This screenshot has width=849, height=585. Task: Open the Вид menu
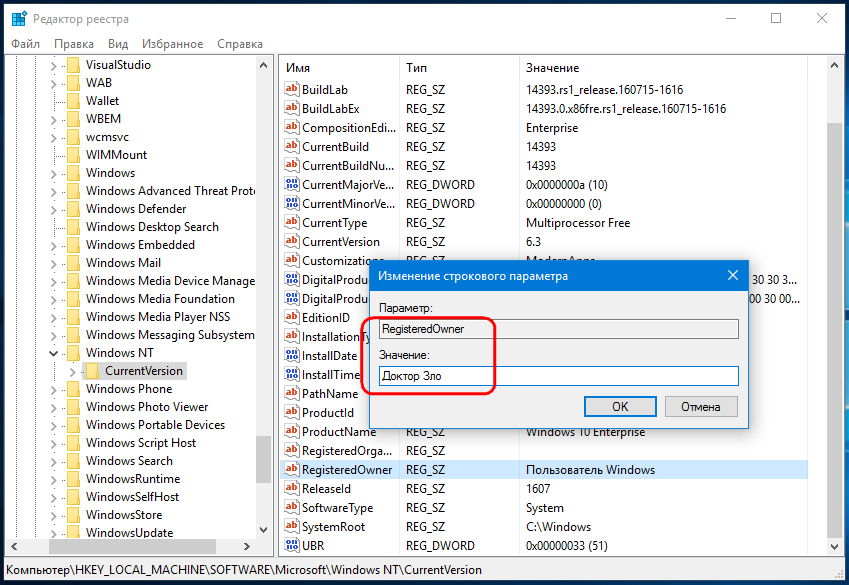coord(117,44)
